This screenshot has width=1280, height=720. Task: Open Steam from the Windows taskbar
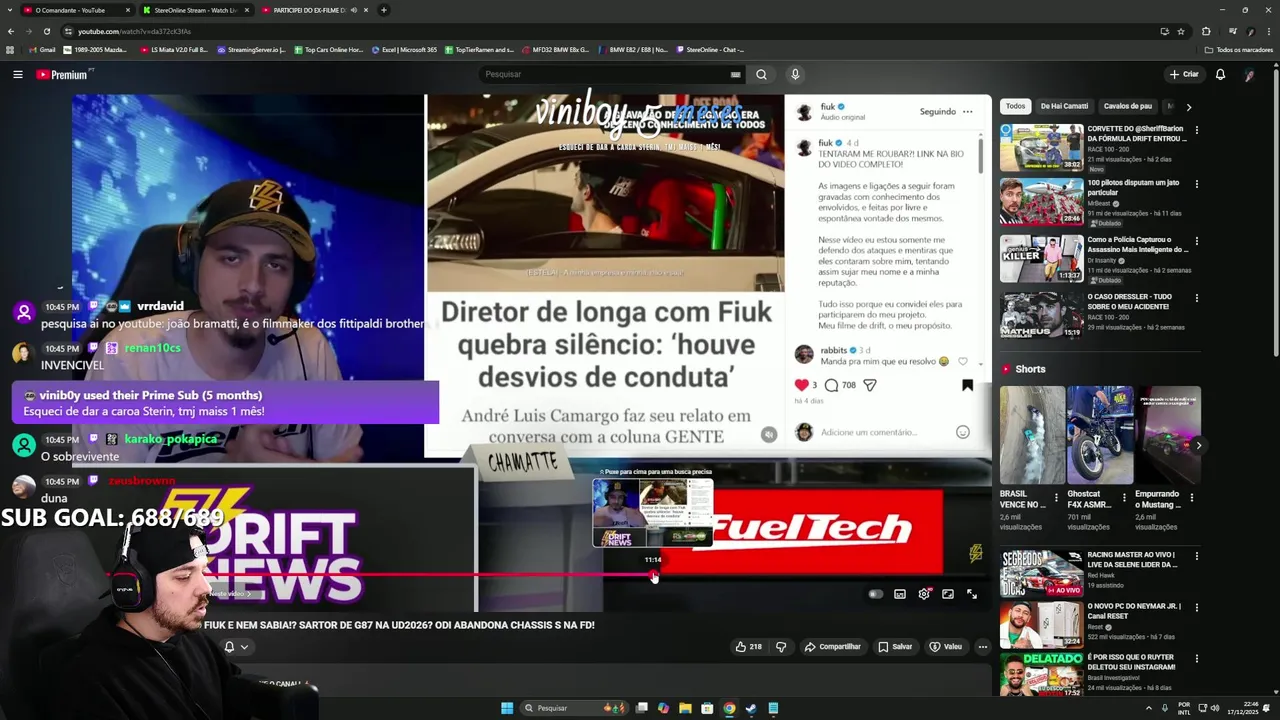coord(751,708)
